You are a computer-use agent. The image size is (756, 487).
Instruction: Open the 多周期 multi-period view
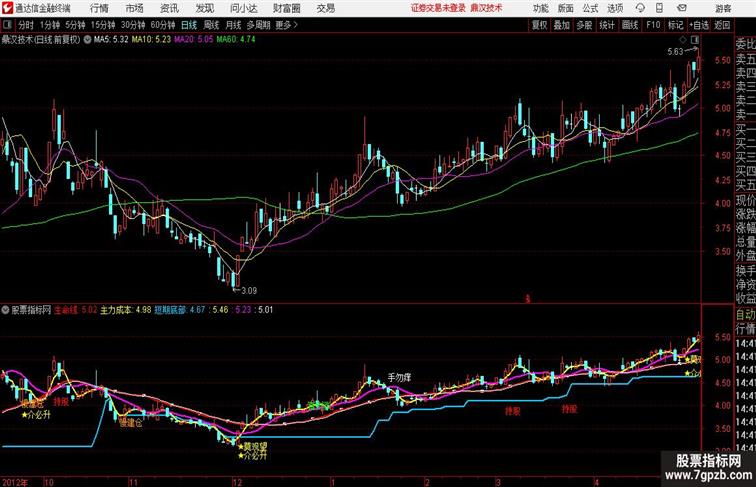pyautogui.click(x=258, y=25)
